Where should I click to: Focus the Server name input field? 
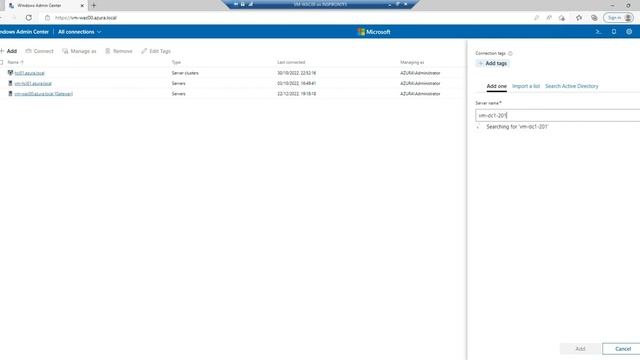coord(558,116)
